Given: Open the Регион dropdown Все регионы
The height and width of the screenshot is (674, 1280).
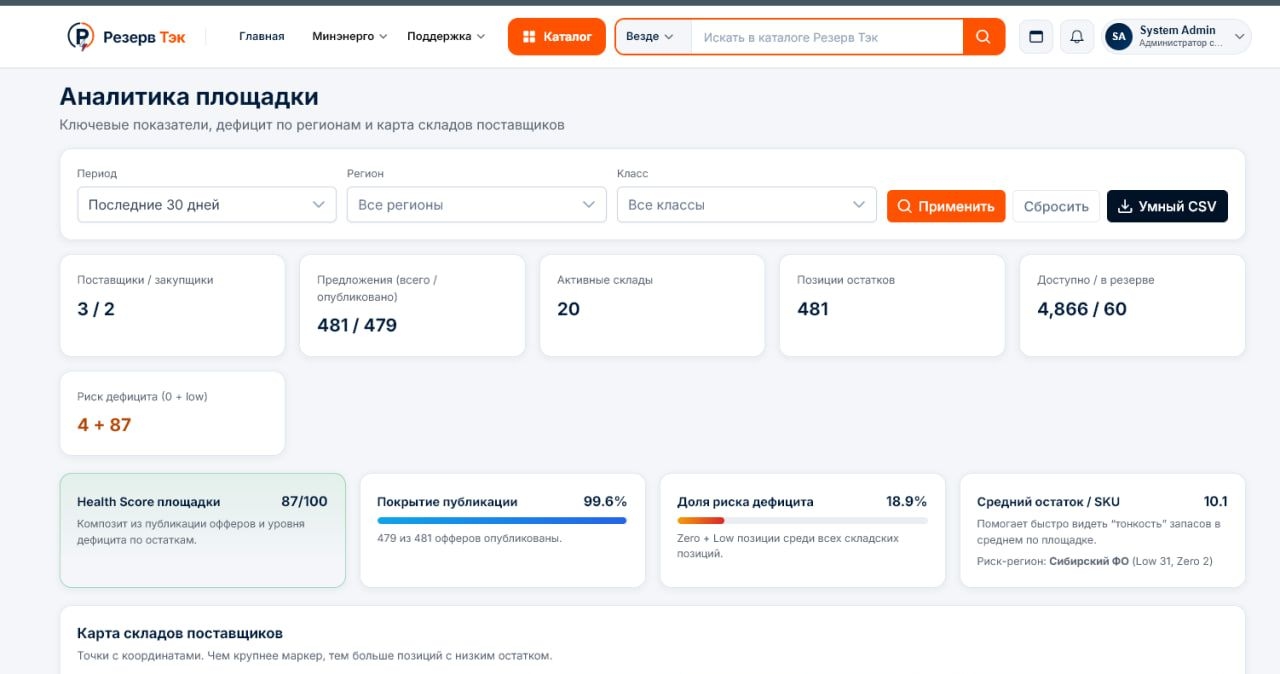Looking at the screenshot, I should (477, 205).
